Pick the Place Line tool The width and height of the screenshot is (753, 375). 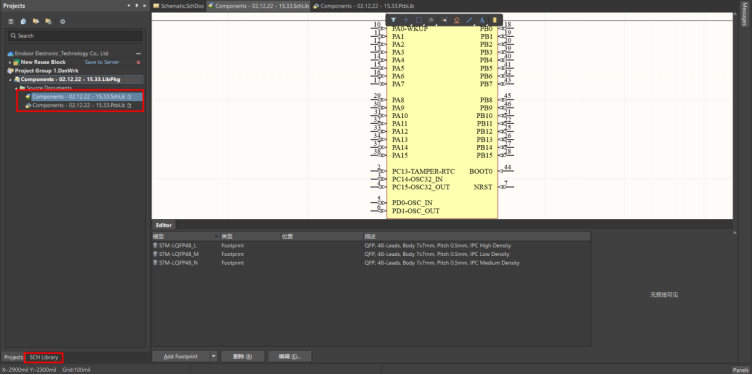coord(470,20)
